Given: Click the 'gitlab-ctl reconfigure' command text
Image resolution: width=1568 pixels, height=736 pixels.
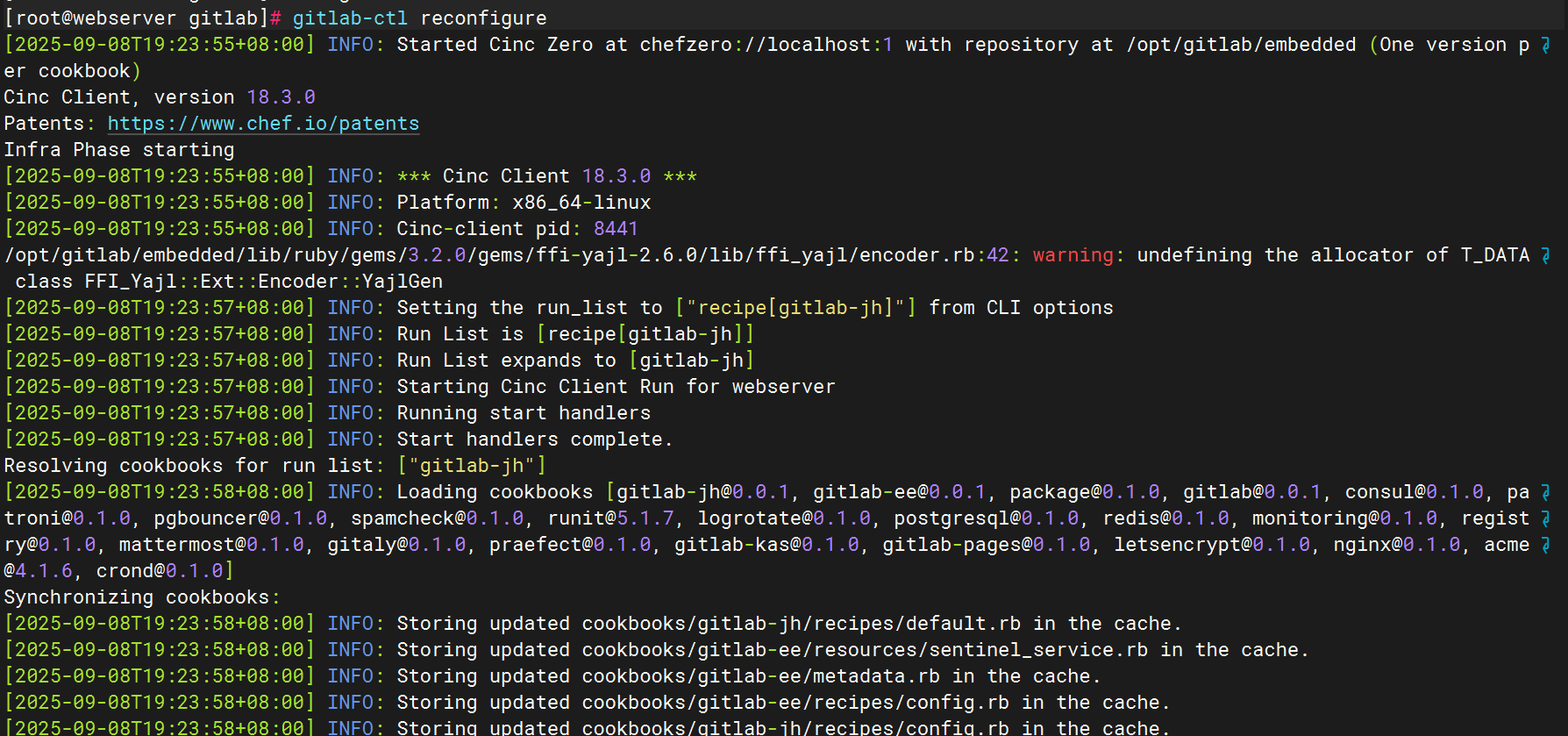Looking at the screenshot, I should tap(419, 18).
